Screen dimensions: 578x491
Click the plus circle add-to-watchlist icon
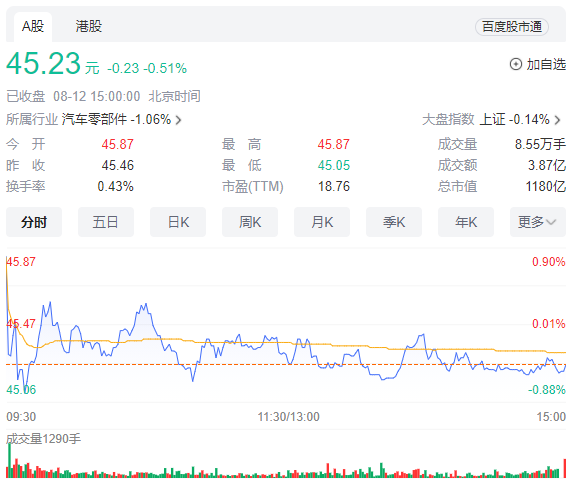pos(516,64)
